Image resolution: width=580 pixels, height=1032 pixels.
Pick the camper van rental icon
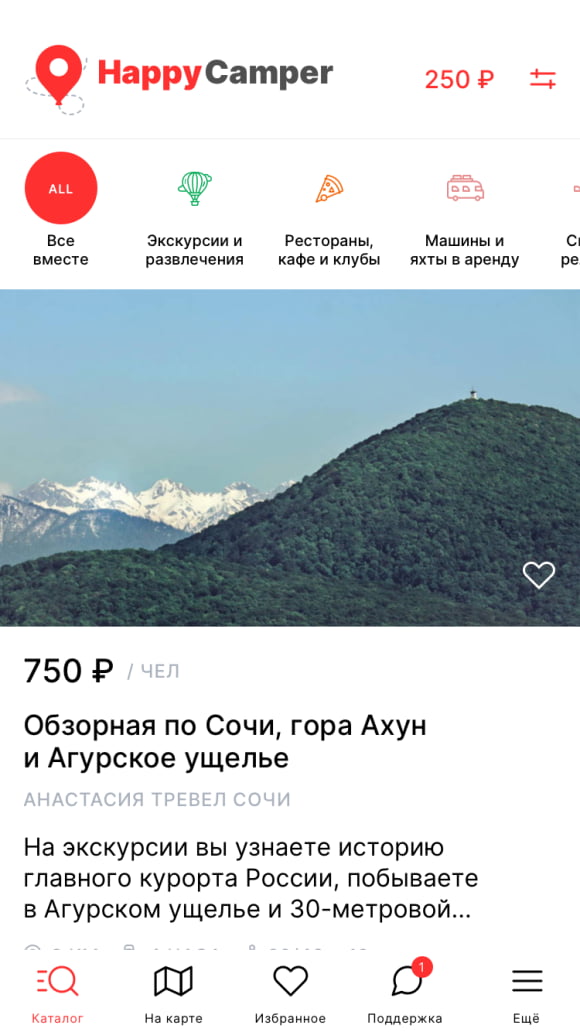[465, 188]
